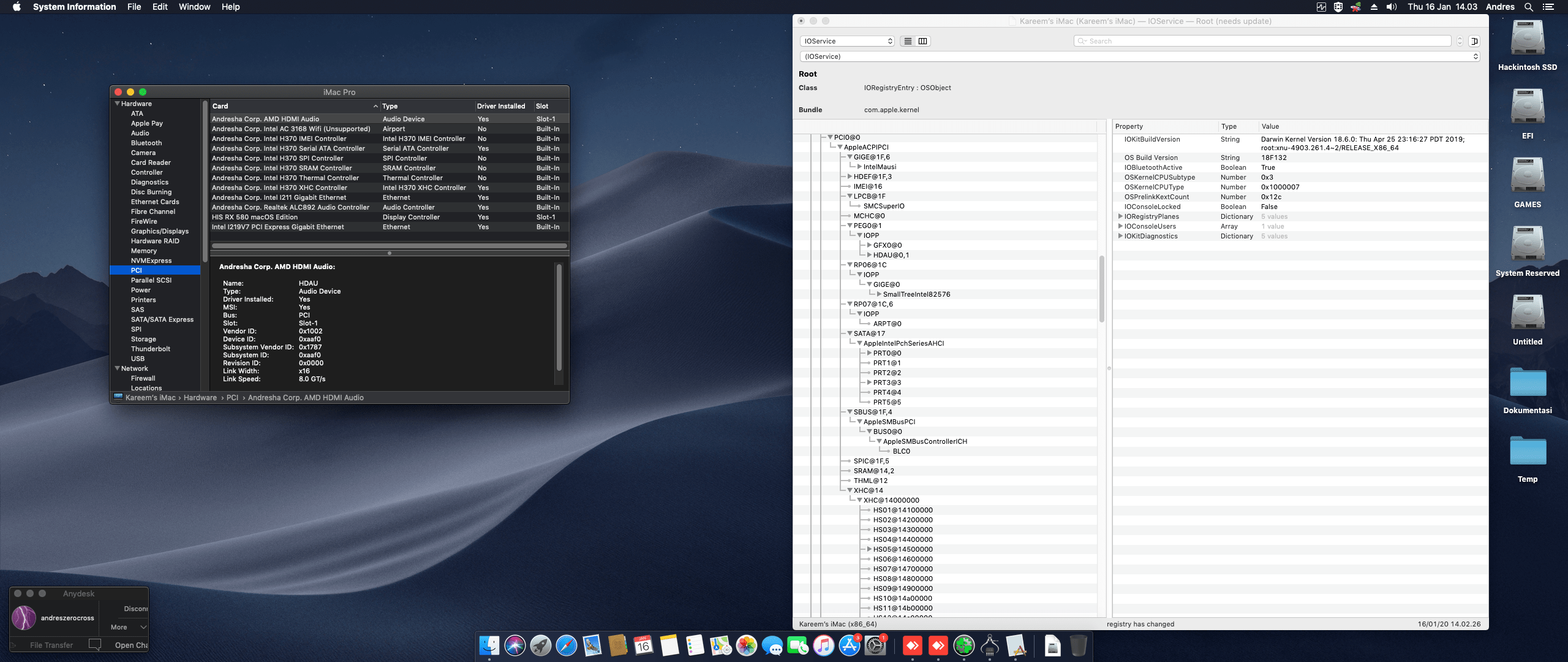This screenshot has width=1568, height=662.
Task: Open the App Store from the Dock
Action: 850,645
